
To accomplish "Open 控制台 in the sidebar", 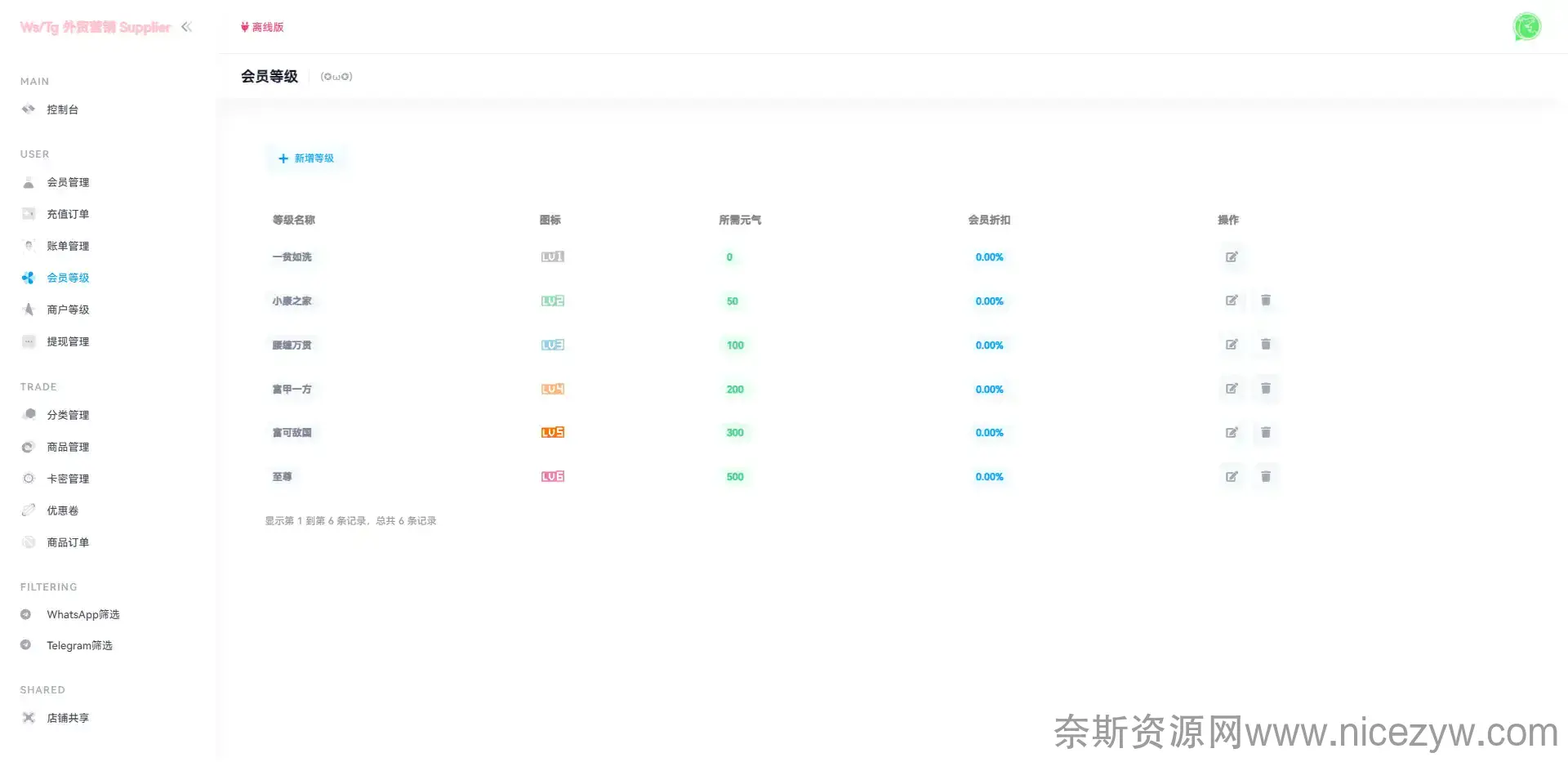I will pyautogui.click(x=62, y=109).
